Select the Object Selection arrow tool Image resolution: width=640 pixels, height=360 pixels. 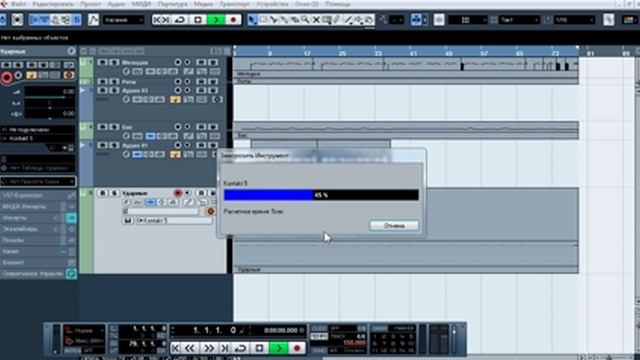pos(252,20)
